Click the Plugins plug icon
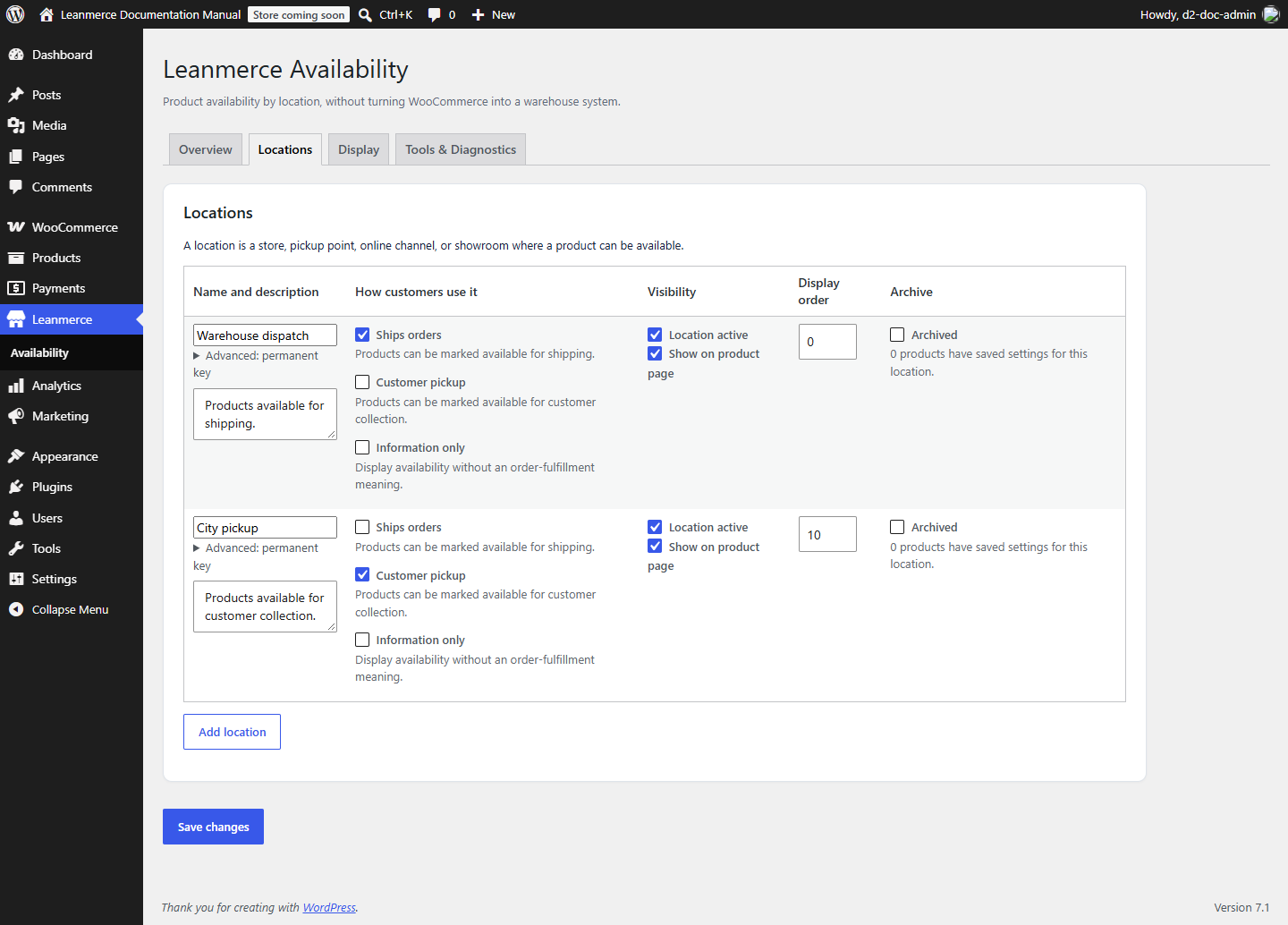Viewport: 1288px width, 925px height. [16, 487]
